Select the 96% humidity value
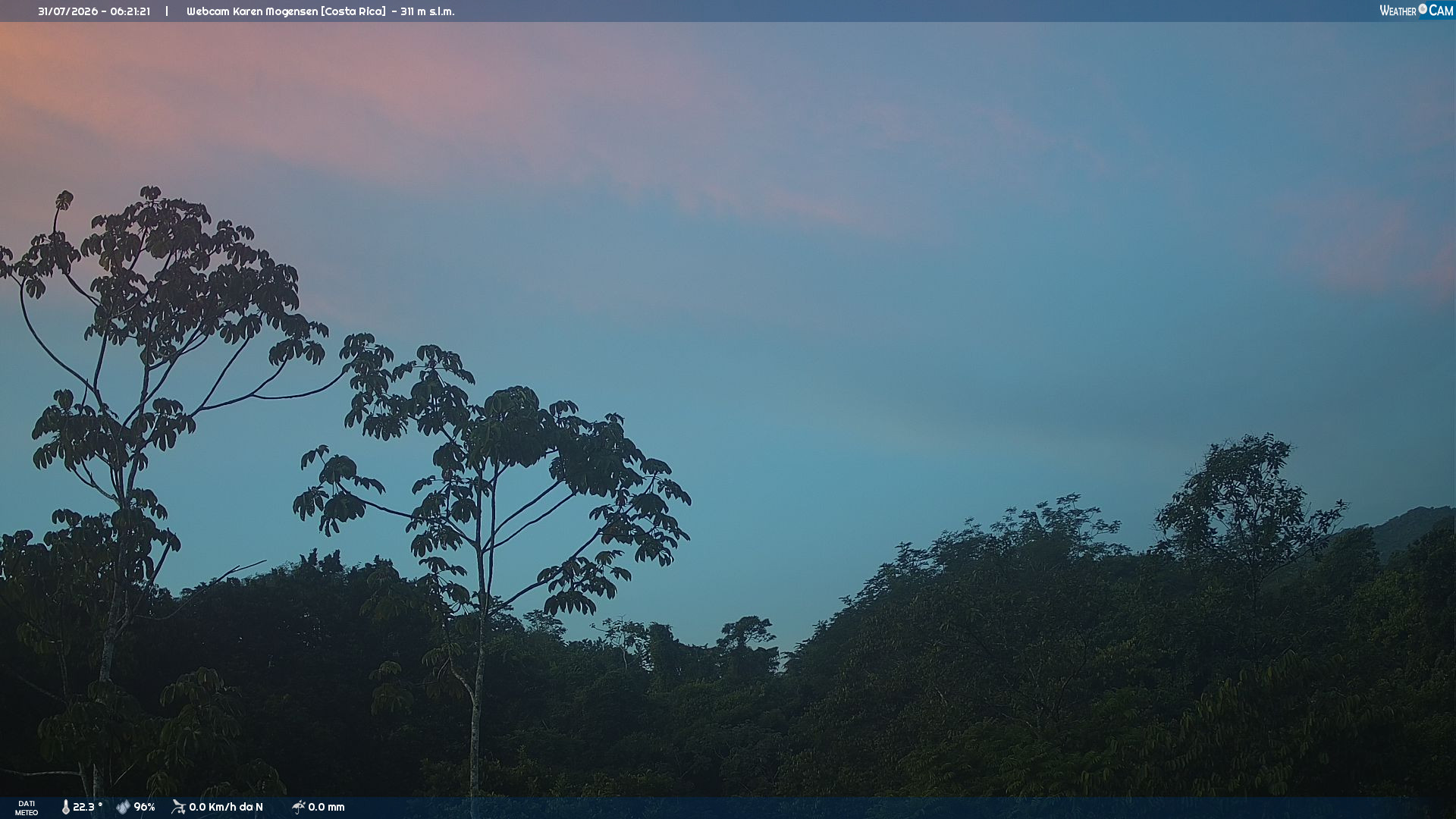 pyautogui.click(x=144, y=807)
